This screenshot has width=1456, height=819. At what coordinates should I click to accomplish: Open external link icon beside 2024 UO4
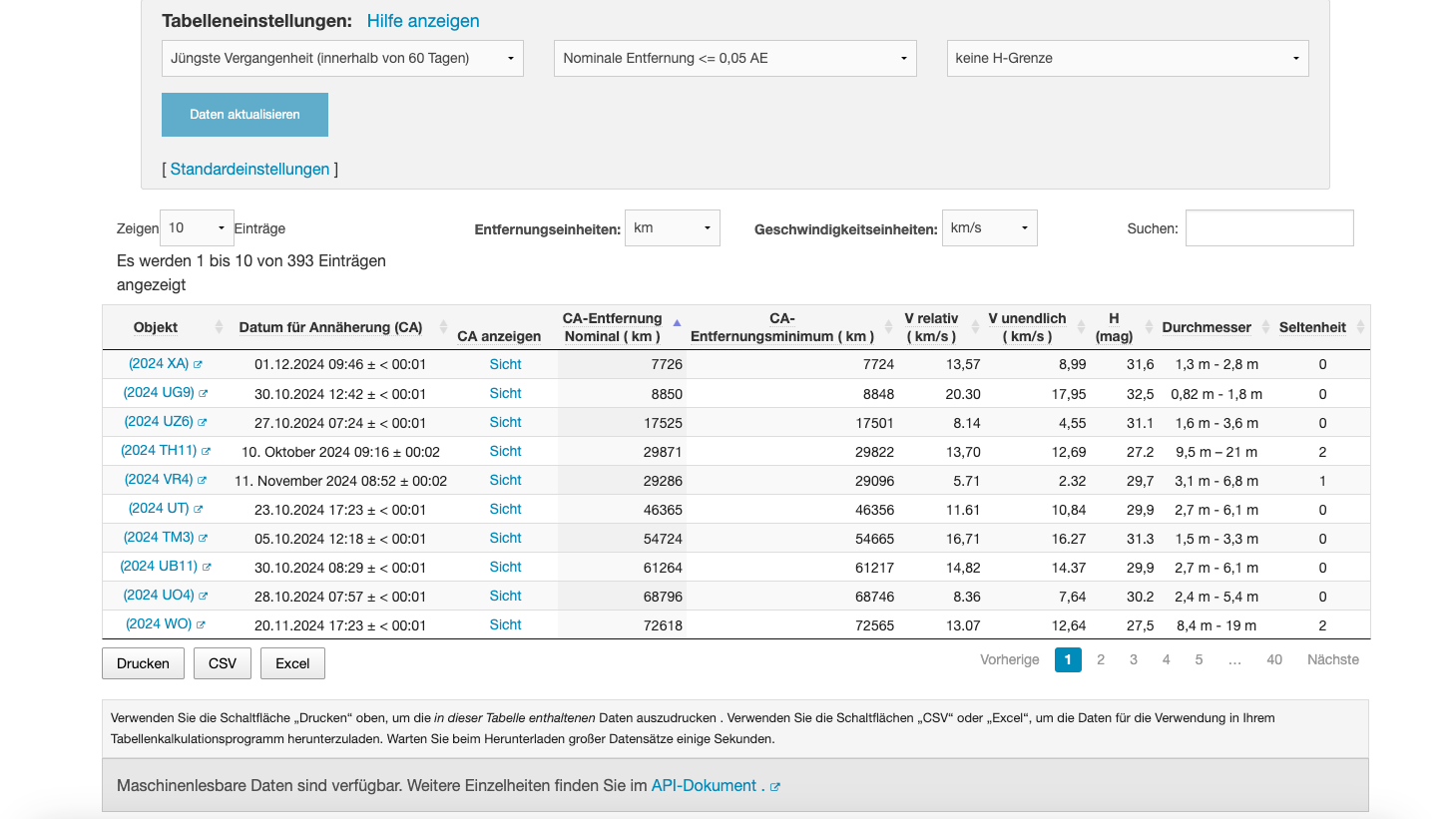(204, 597)
